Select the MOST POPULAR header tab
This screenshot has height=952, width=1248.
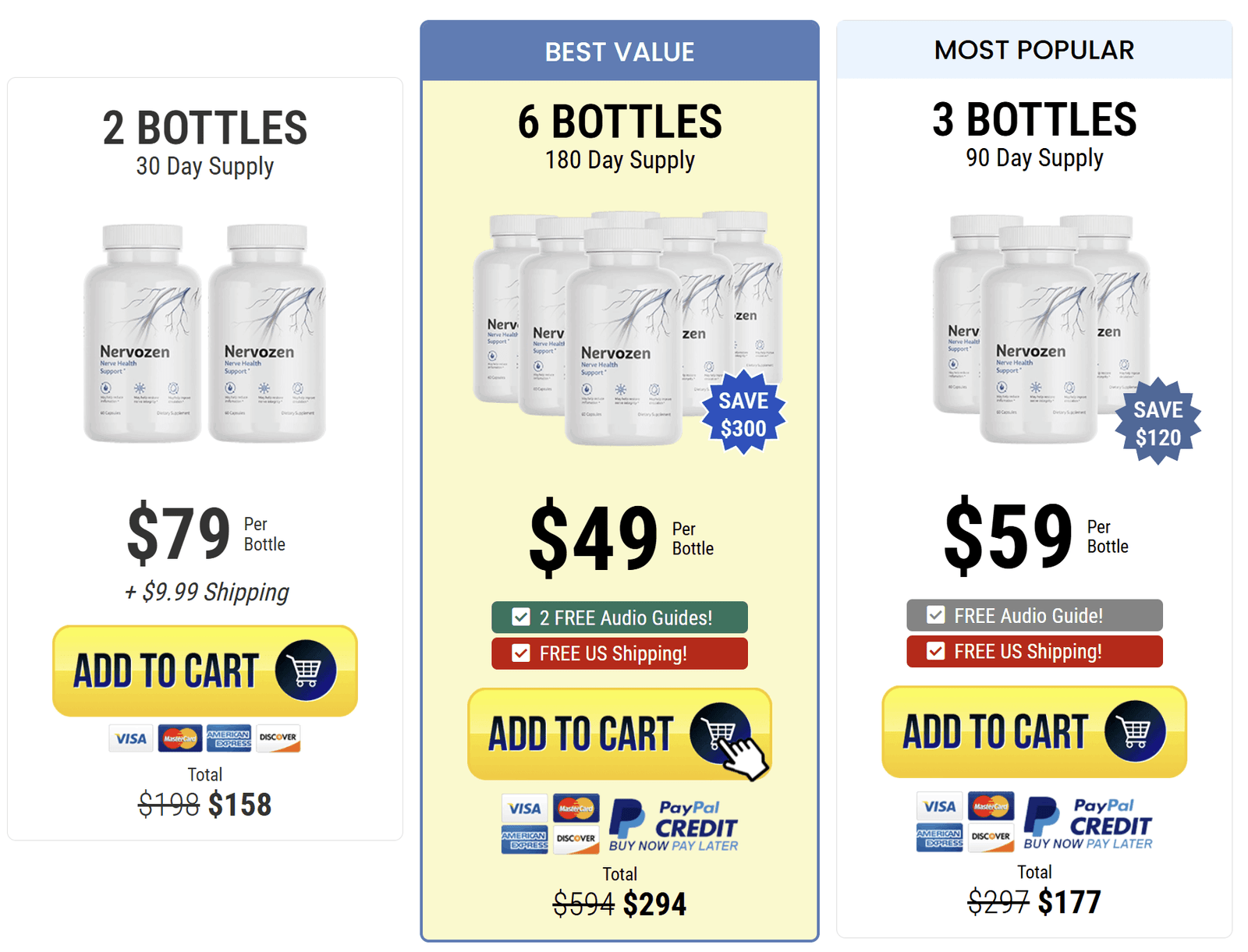pyautogui.click(x=1034, y=50)
